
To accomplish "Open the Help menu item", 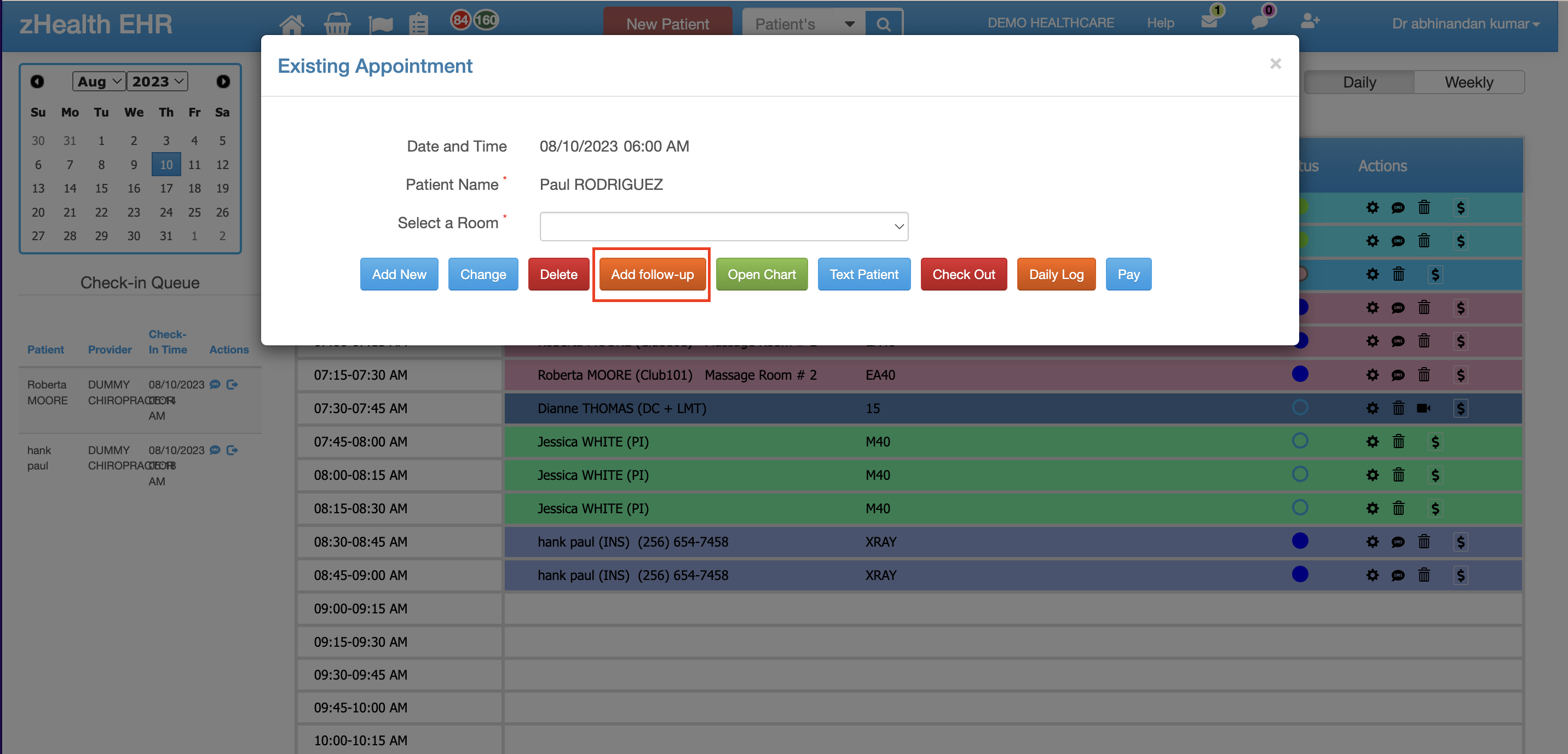I will [x=1160, y=23].
